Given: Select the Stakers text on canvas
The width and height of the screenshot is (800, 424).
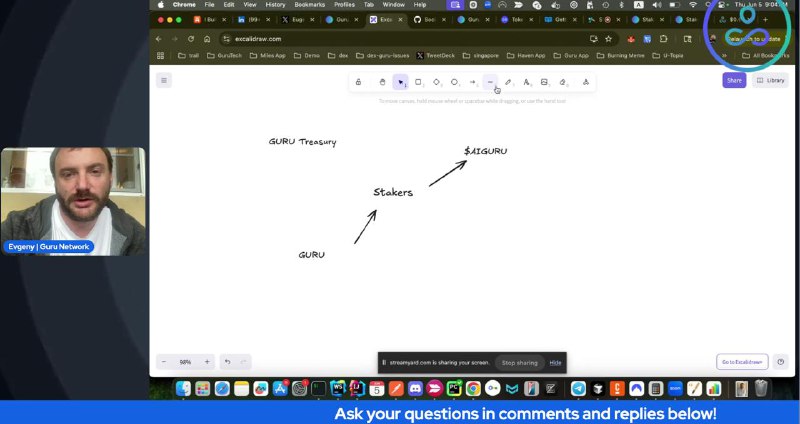Looking at the screenshot, I should click(x=393, y=192).
